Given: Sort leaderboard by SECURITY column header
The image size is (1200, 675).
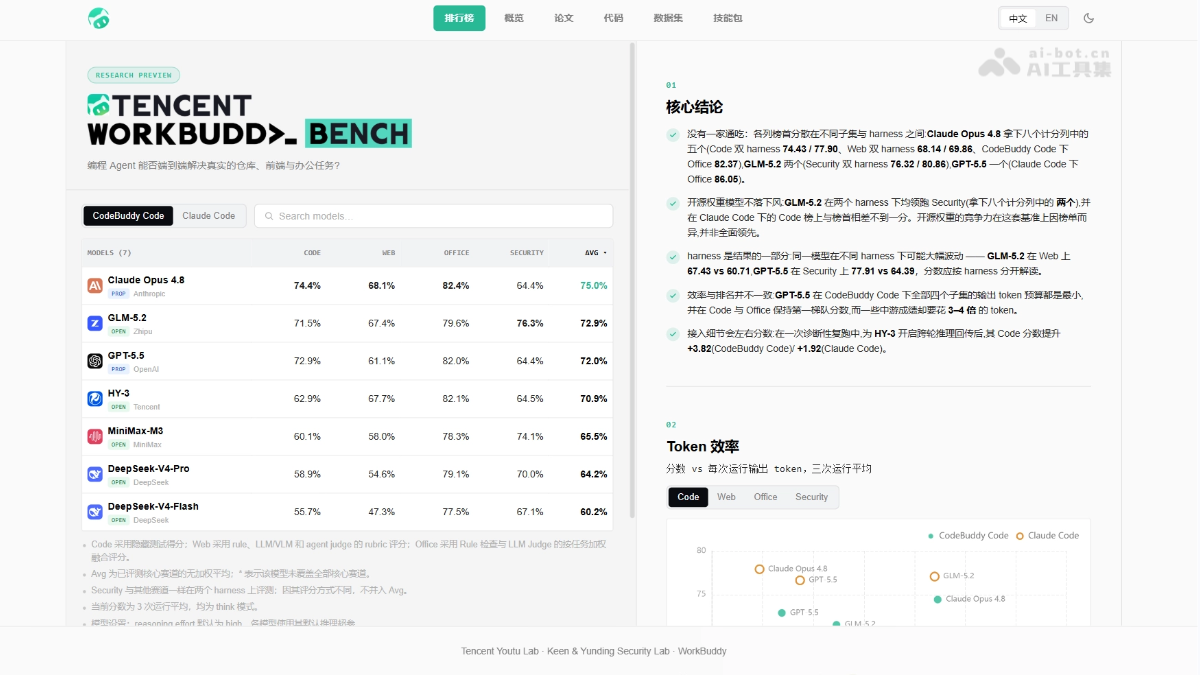Looking at the screenshot, I should 527,253.
